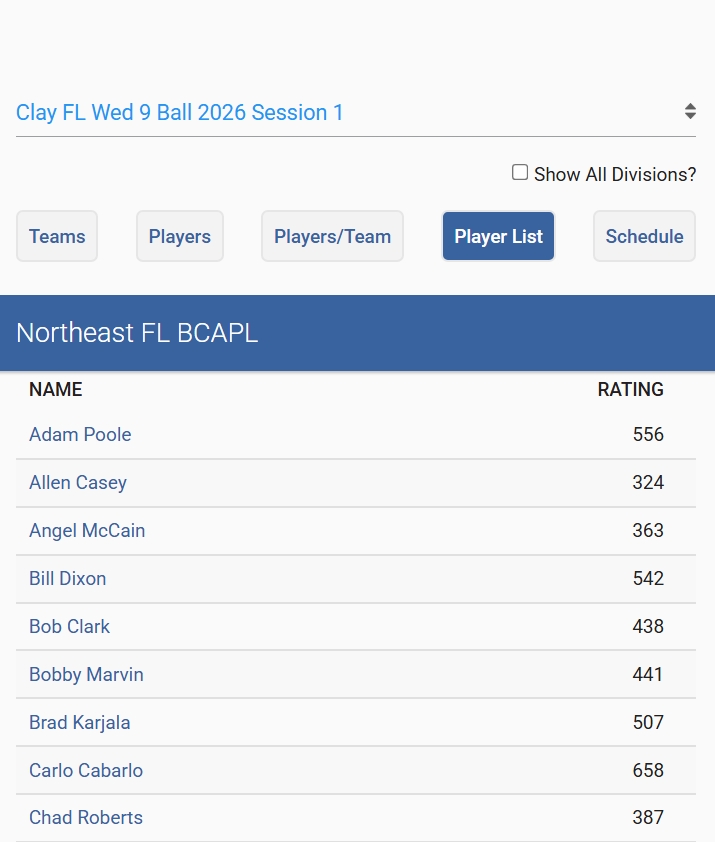Open Brad Karjala's player details
Image resolution: width=715 pixels, height=842 pixels.
coord(79,723)
